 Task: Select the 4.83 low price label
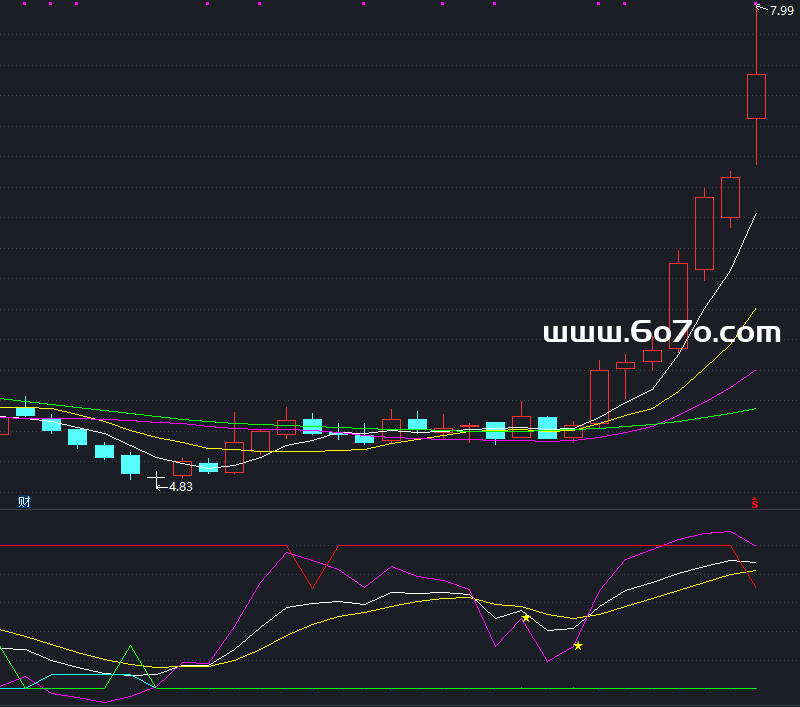click(181, 487)
